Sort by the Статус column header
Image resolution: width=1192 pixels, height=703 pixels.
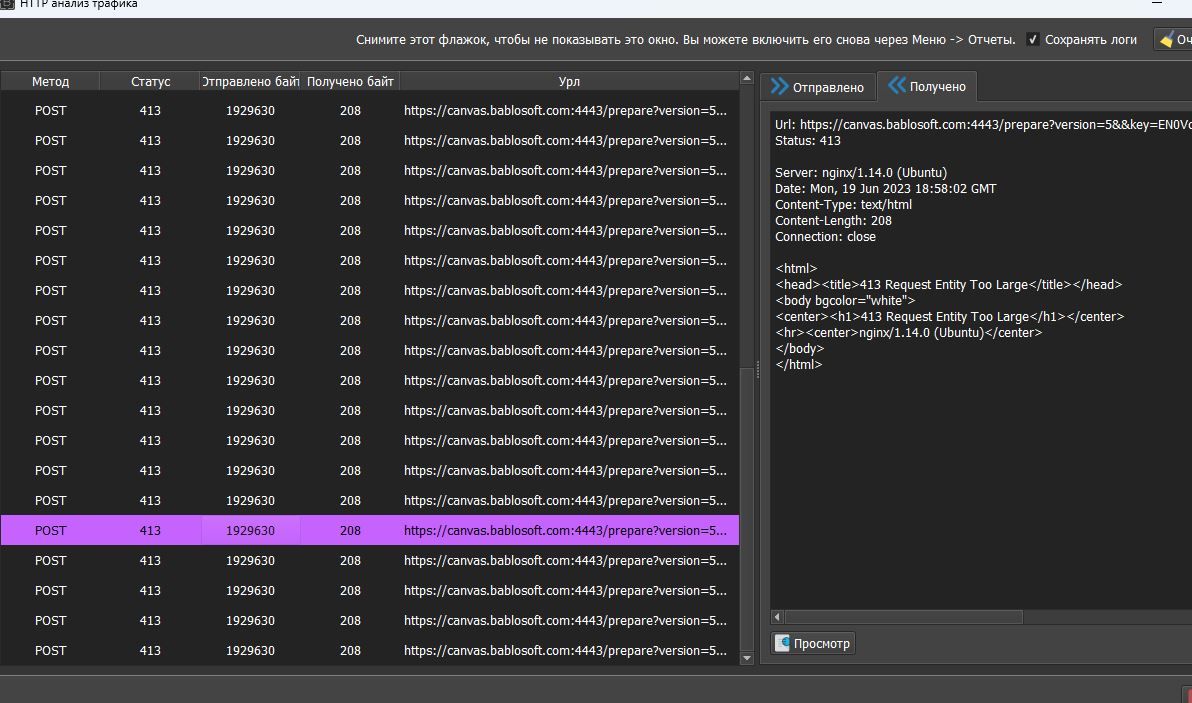pos(149,81)
